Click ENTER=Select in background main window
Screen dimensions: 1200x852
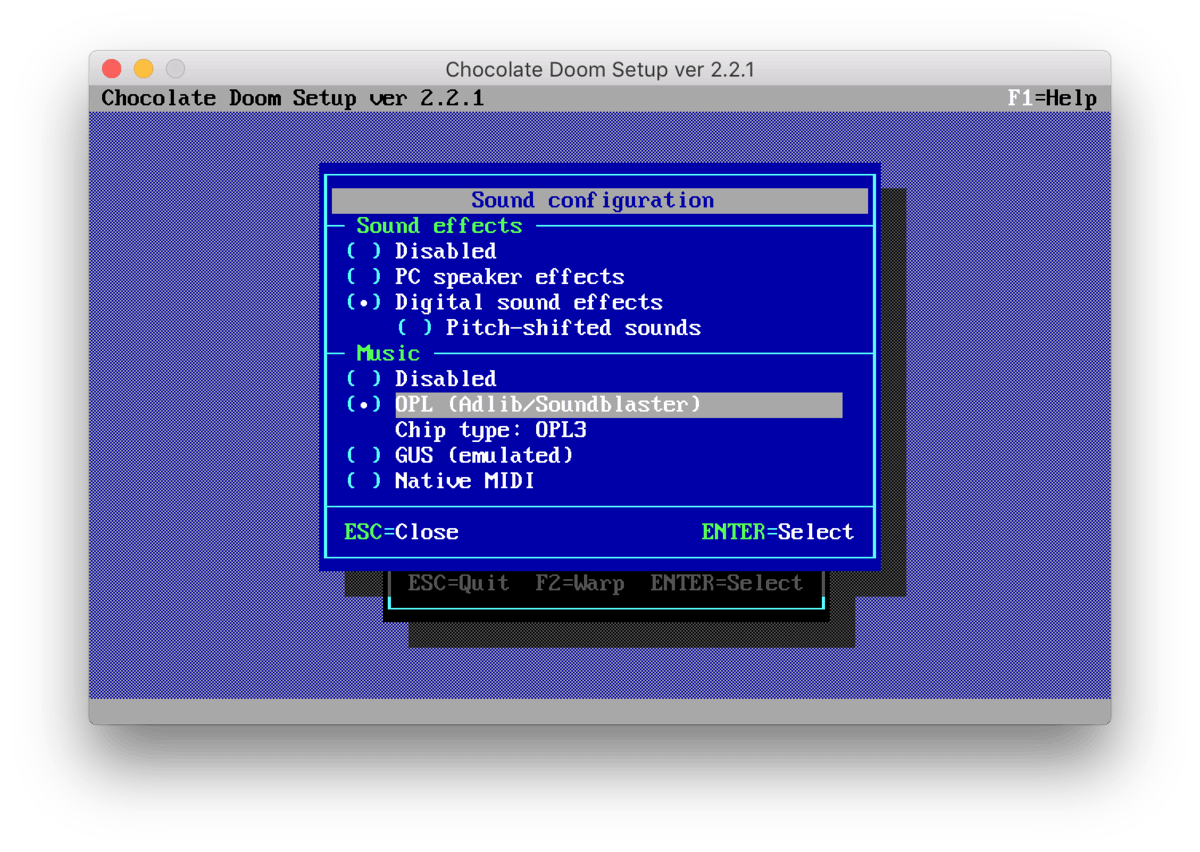tap(727, 583)
